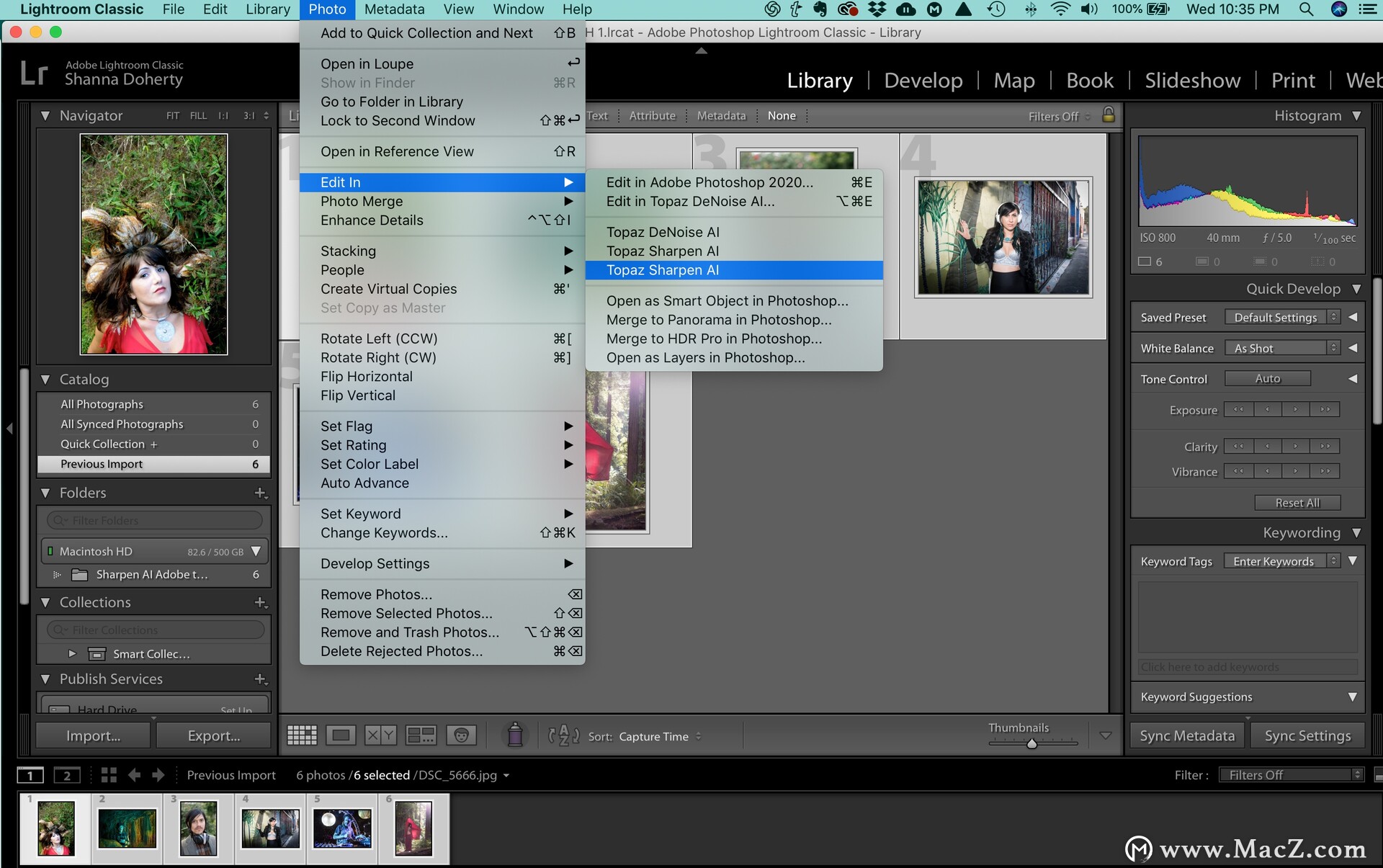1383x868 pixels.
Task: Open People view face icon
Action: tap(462, 735)
